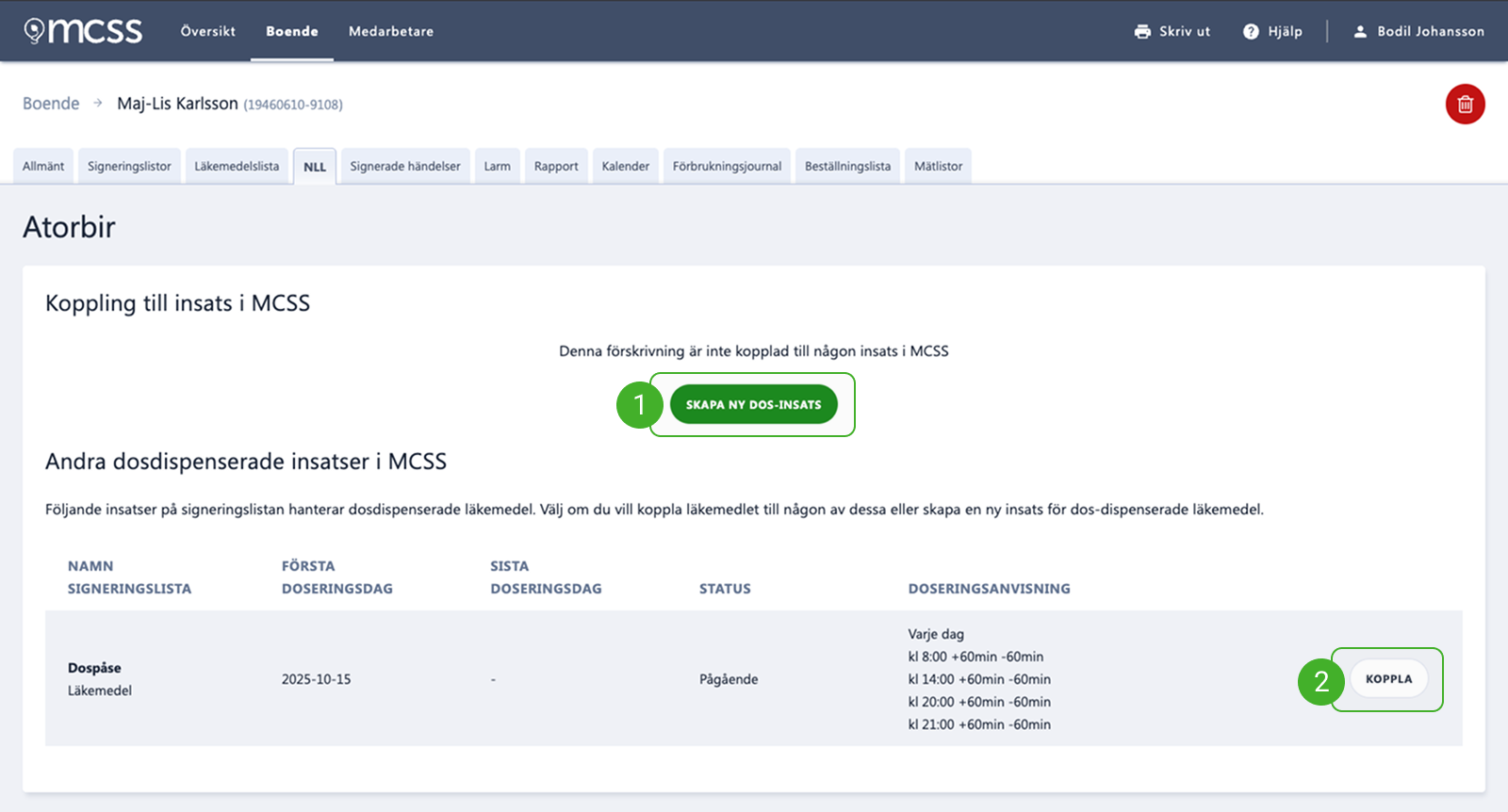Screen dimensions: 1508x812
Task: Click the printer icon beside Skriv ut
Action: tap(1142, 31)
